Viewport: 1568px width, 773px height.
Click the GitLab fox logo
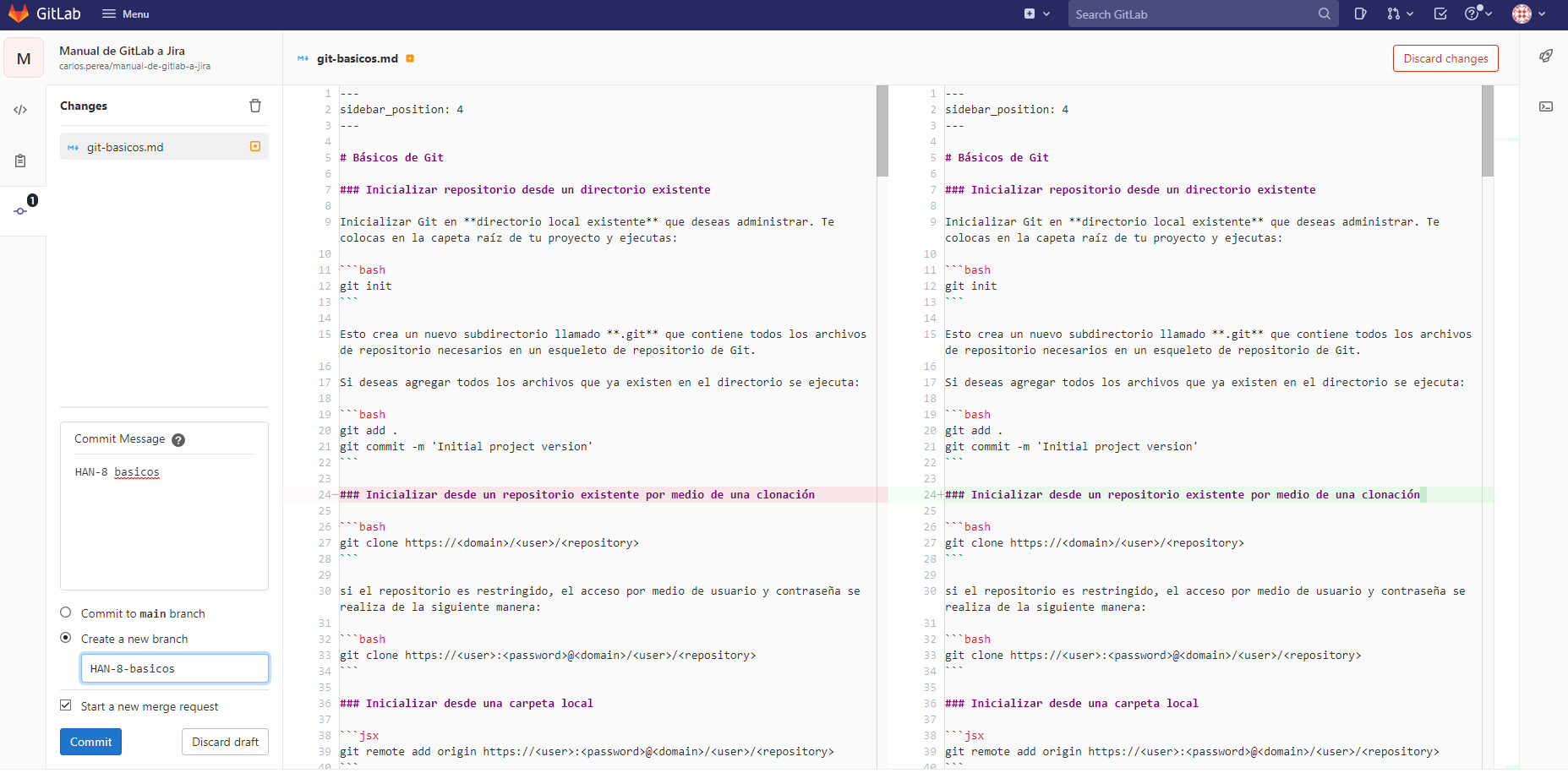19,14
